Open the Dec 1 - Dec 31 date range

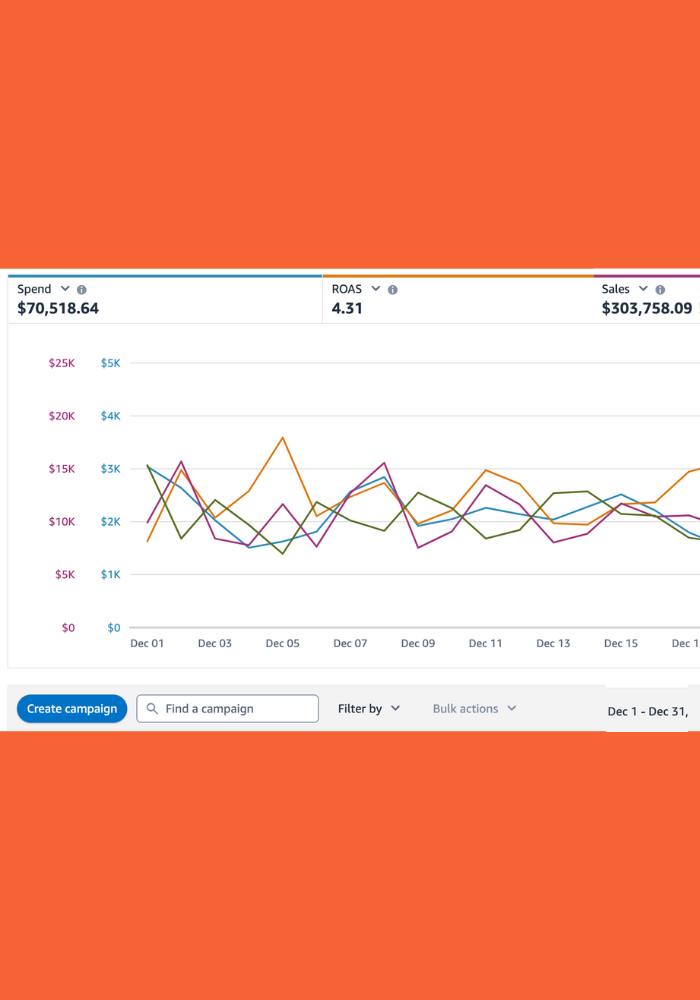(648, 712)
